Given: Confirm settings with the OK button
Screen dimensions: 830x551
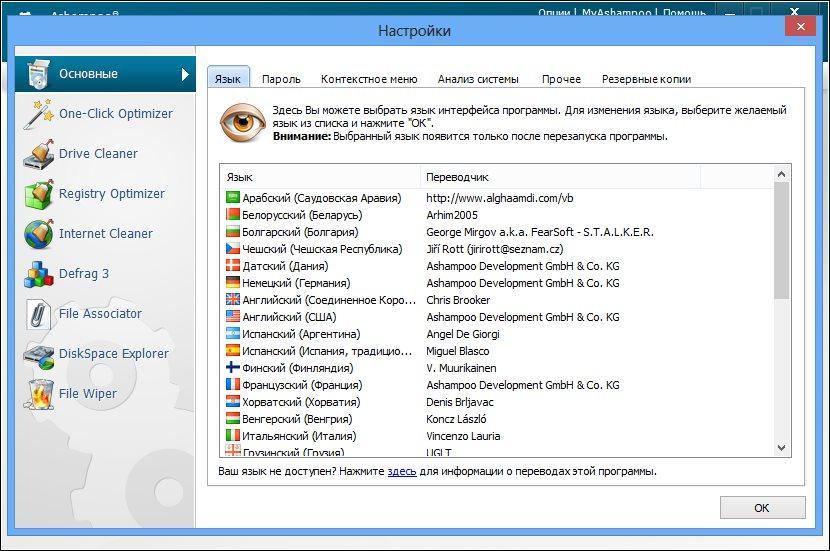Looking at the screenshot, I should click(x=762, y=508).
